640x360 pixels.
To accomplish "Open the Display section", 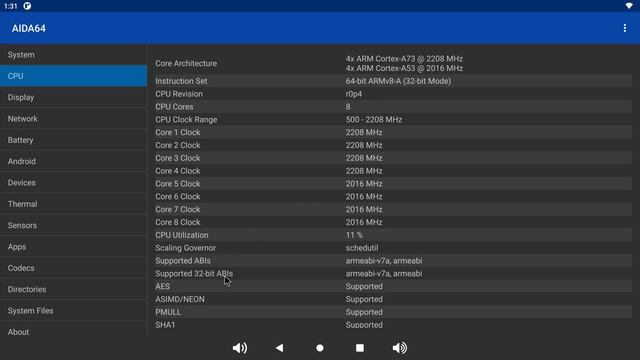I will (73, 97).
